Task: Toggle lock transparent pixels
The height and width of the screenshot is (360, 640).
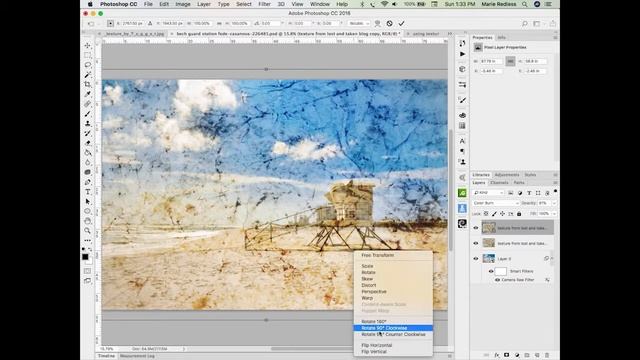Action: pos(486,213)
